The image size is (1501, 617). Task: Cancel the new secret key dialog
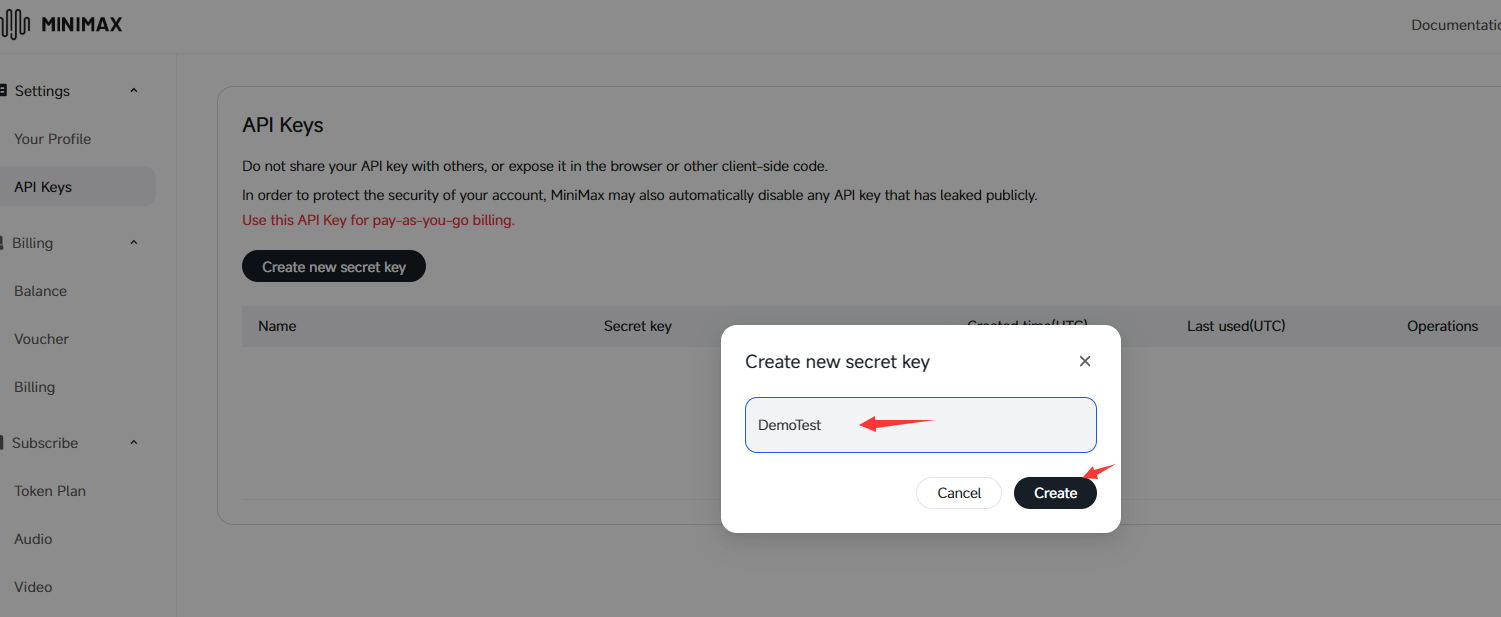[x=959, y=493]
